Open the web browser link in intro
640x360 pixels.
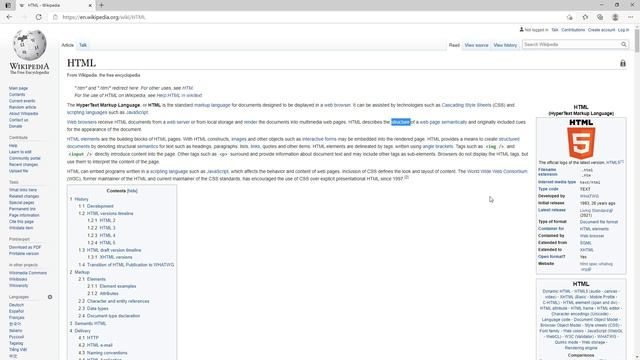pos(337,105)
